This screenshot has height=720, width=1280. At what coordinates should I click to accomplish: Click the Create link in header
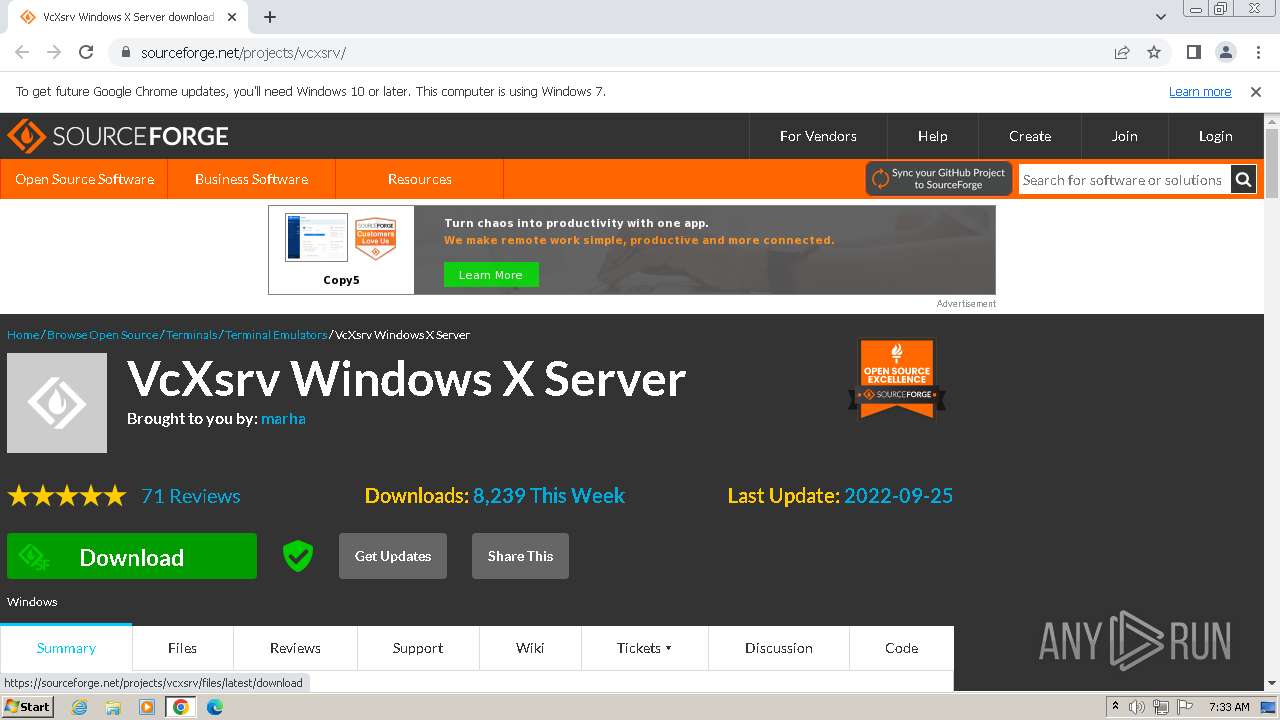point(1030,136)
